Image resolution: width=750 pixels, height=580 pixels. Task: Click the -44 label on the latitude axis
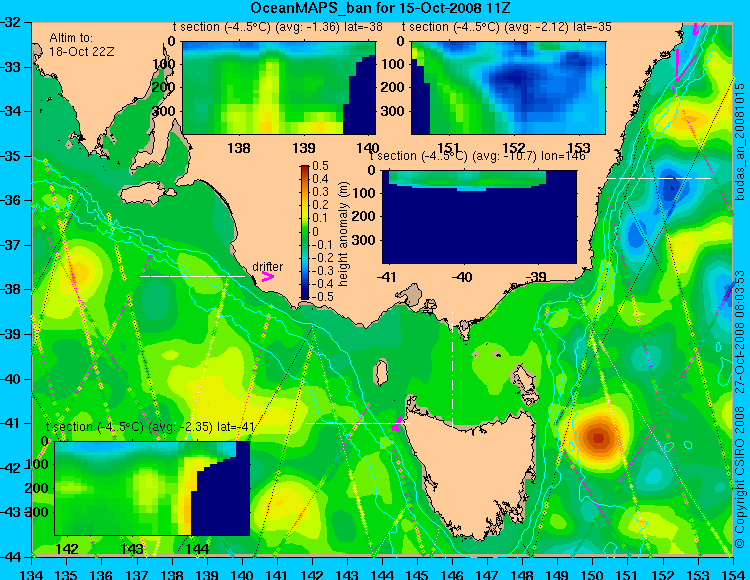coord(10,557)
